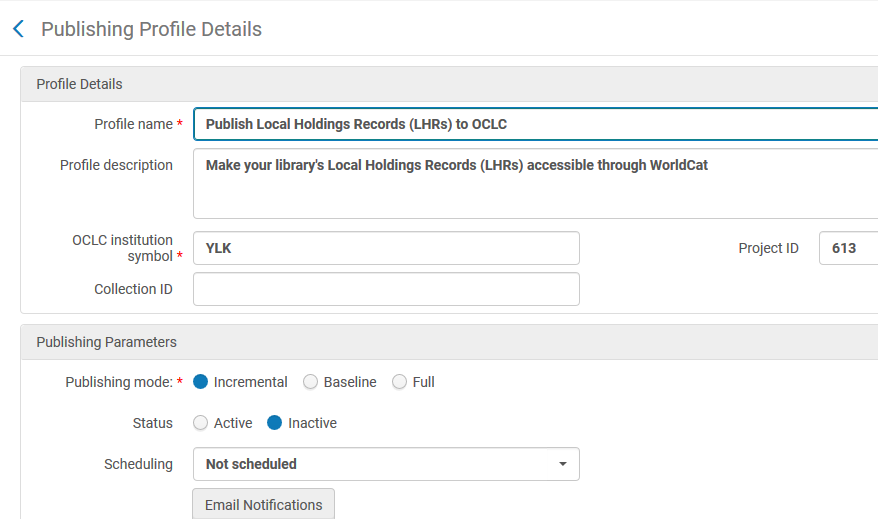Select the Profile name label
Screen dimensions: 878x519
(133, 124)
